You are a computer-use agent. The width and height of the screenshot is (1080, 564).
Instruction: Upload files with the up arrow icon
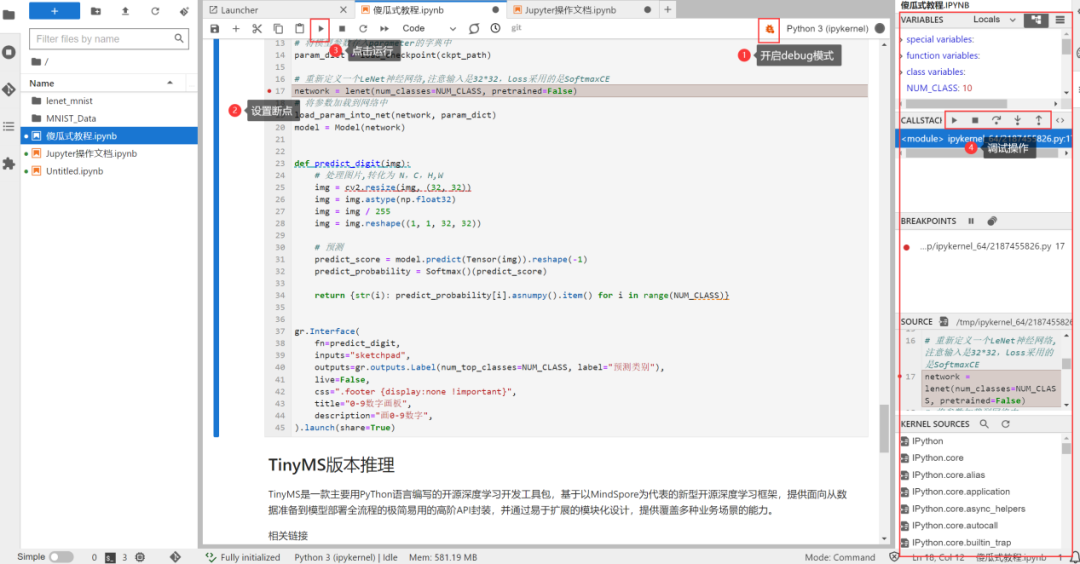[125, 11]
